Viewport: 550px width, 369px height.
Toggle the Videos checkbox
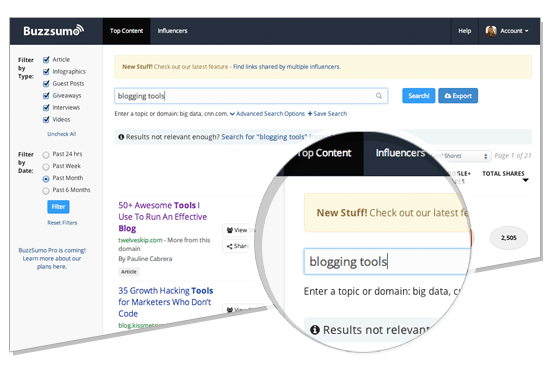pyautogui.click(x=46, y=120)
